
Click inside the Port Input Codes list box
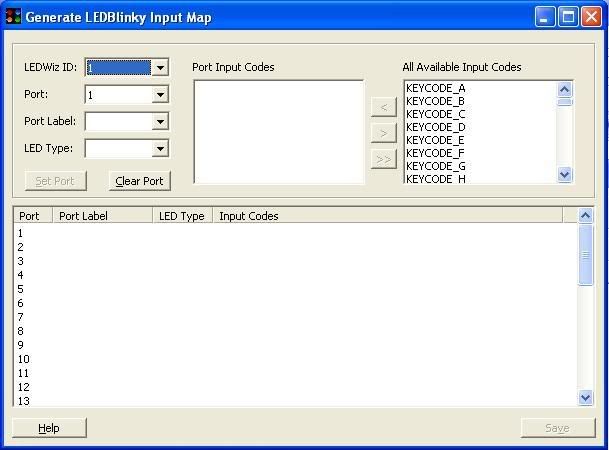tap(279, 132)
